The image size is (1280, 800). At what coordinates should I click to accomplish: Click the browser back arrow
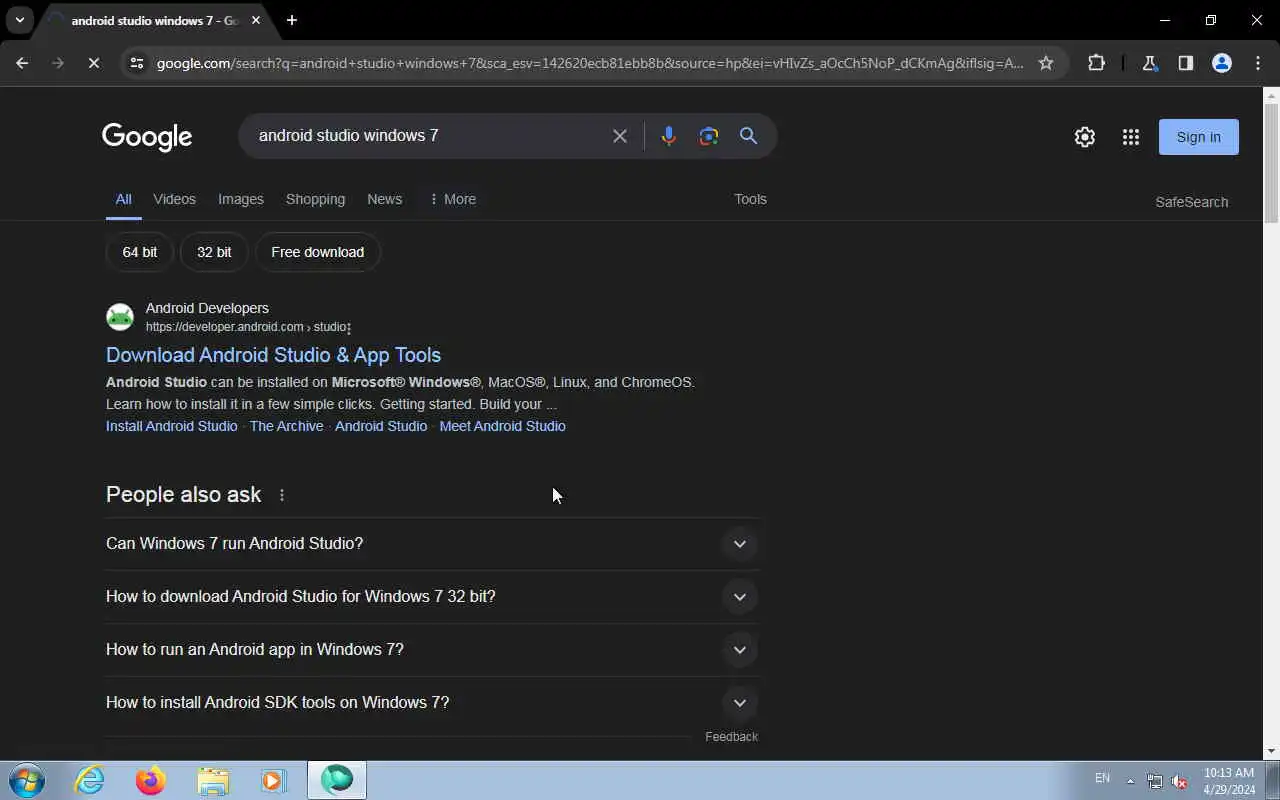(x=22, y=63)
